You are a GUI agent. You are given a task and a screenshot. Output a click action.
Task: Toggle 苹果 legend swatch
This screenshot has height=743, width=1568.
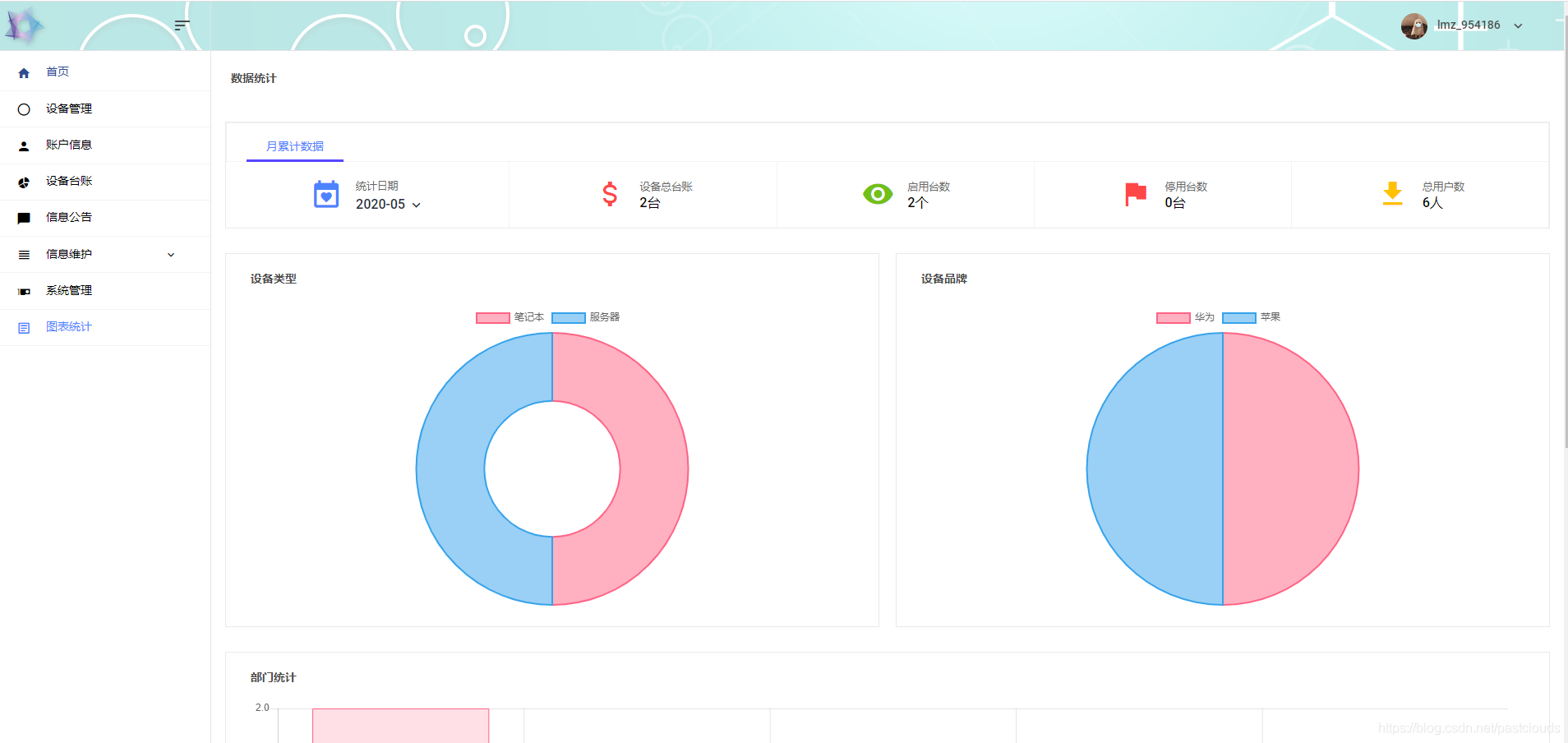tap(1239, 318)
